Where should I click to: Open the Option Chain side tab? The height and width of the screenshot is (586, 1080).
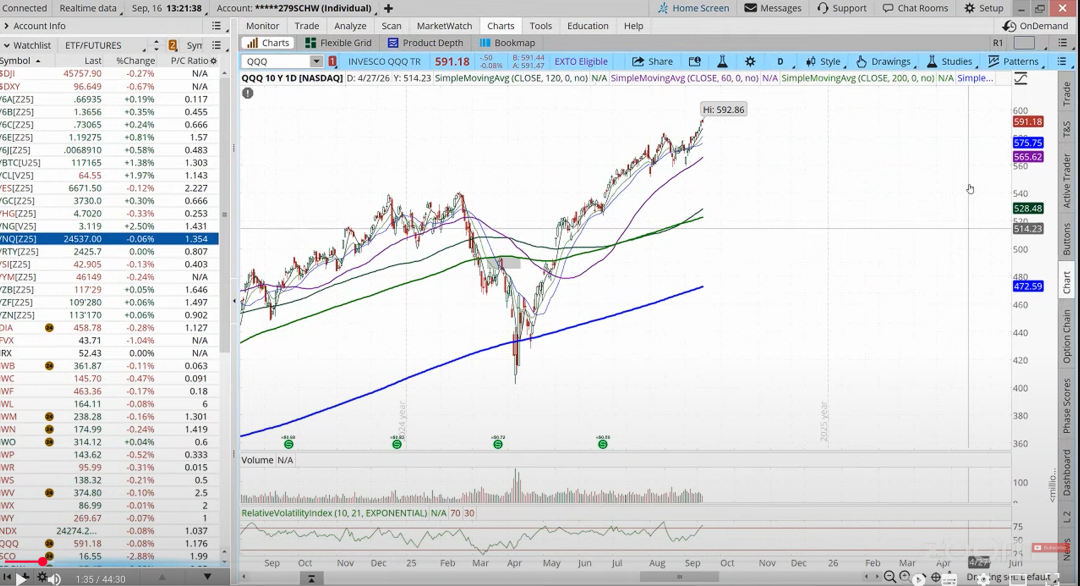click(x=1067, y=337)
